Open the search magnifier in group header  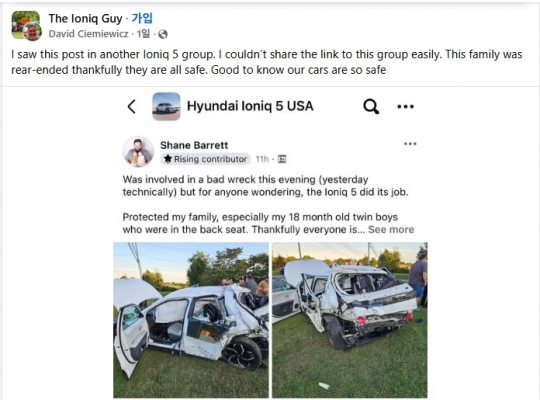click(371, 106)
